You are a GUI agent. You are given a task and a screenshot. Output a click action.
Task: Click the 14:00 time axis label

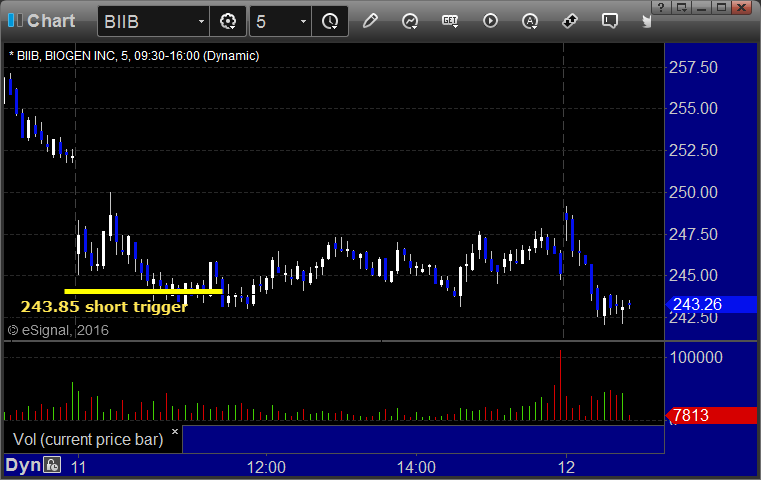[416, 467]
